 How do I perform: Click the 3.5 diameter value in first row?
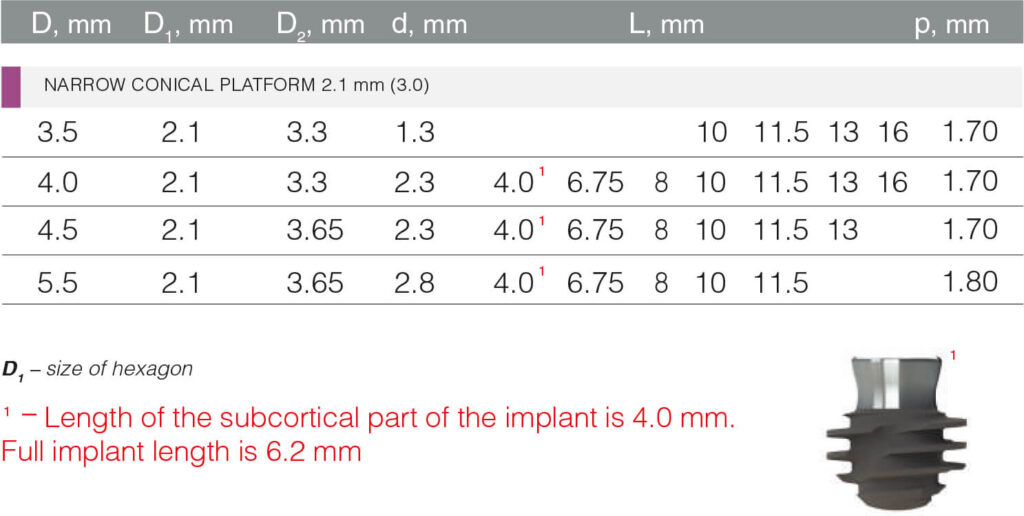coord(58,132)
